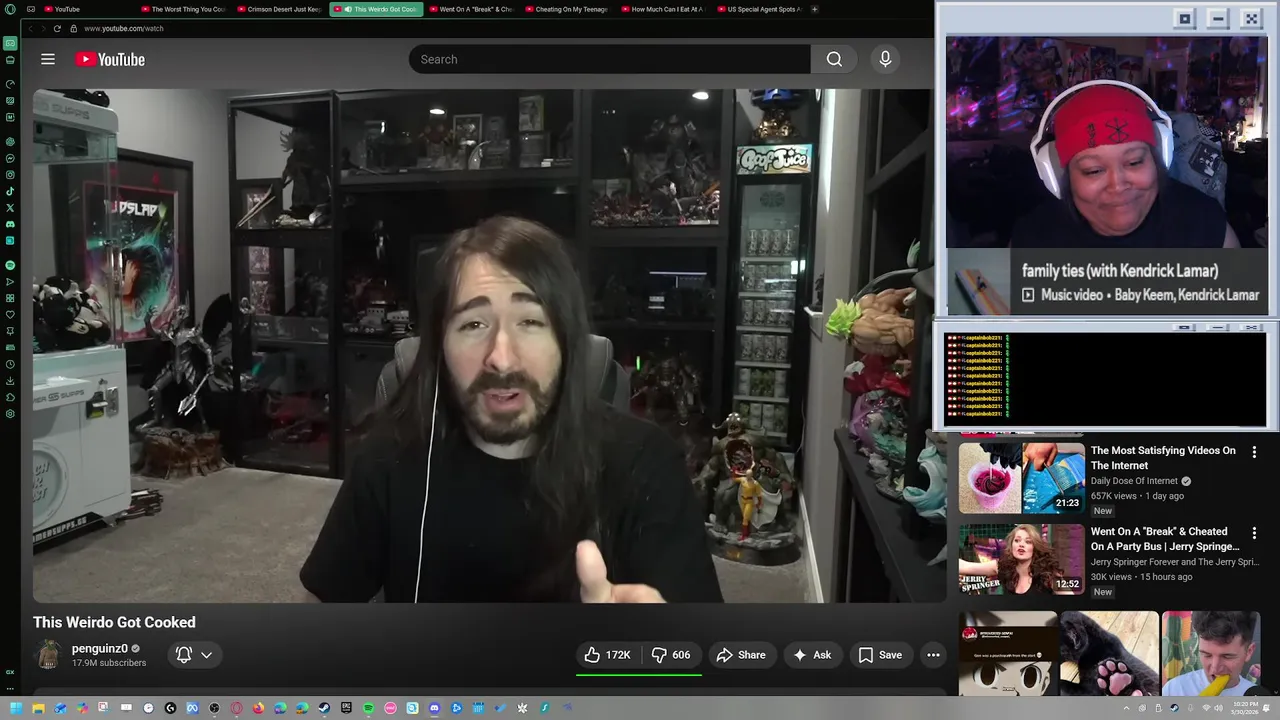Open Spotify from the taskbar
1280x720 pixels.
coord(368,708)
